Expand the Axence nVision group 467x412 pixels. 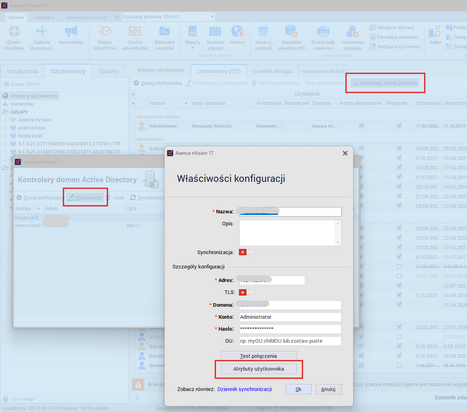[x=5, y=120]
